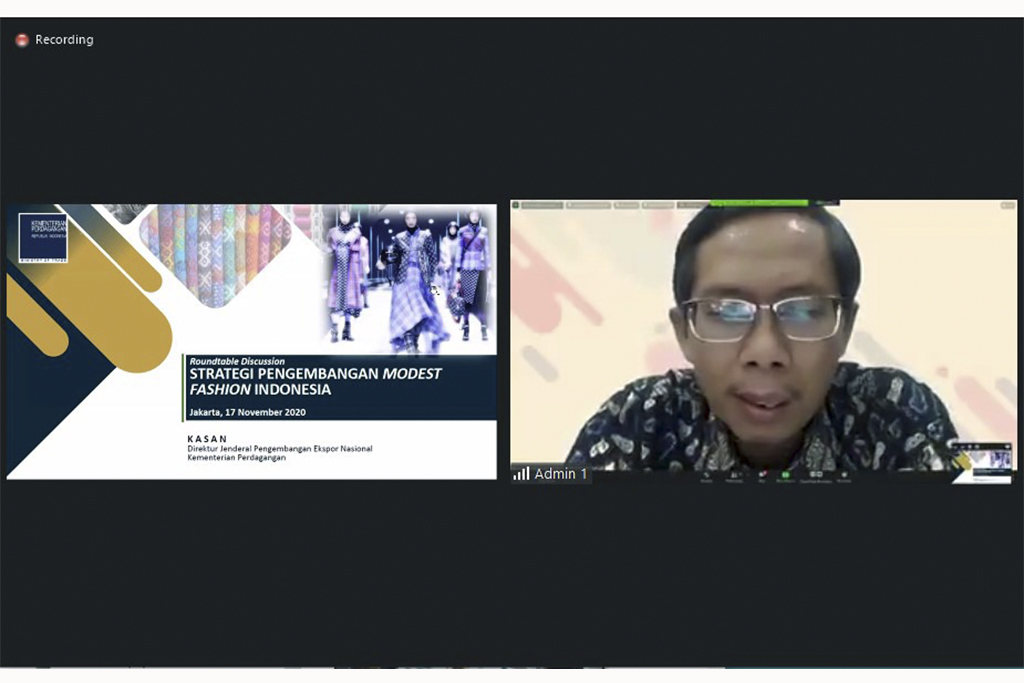Click the red Recording indicator dot
1024x683 pixels.
point(22,40)
